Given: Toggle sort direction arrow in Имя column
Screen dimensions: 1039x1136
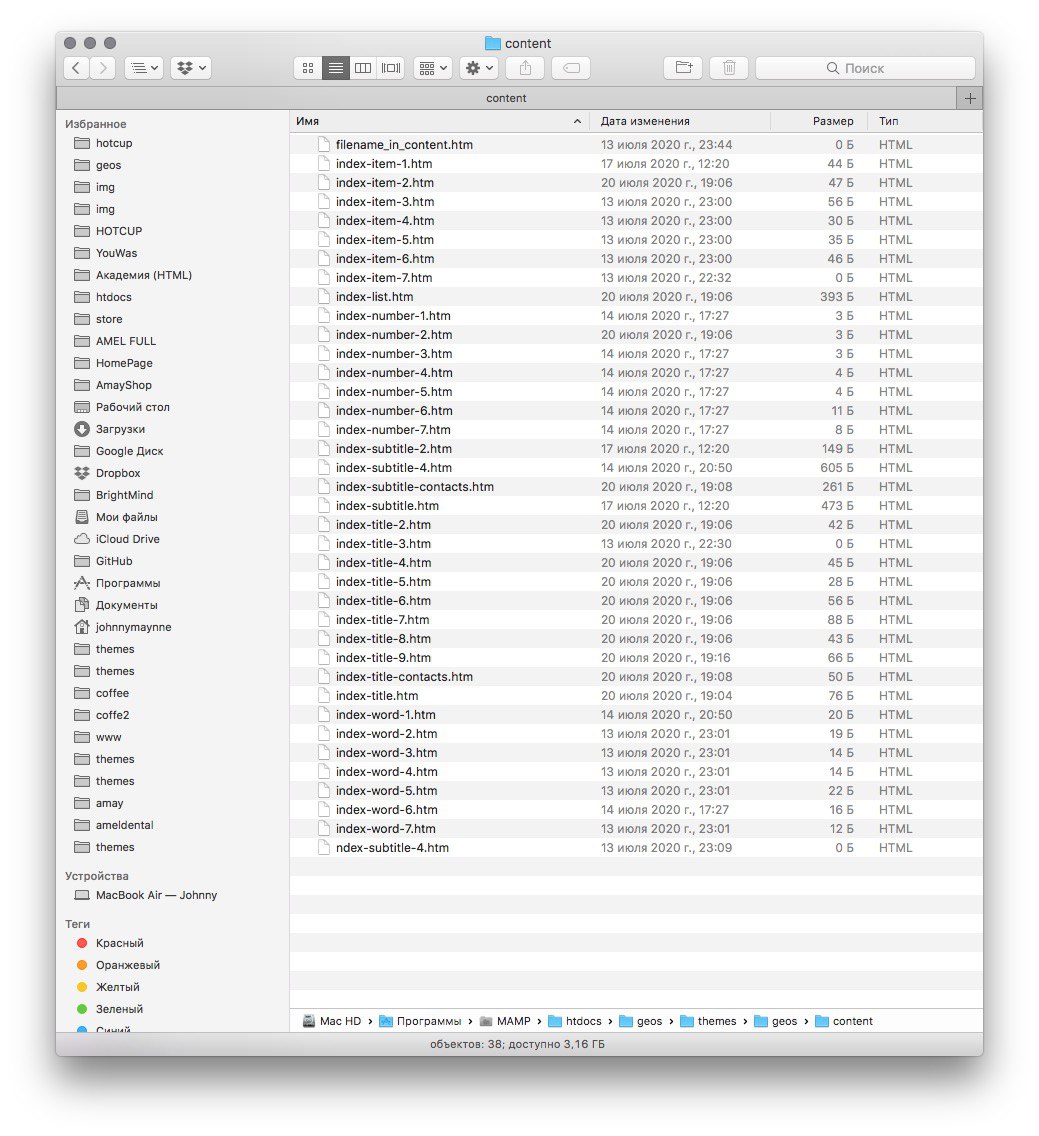Looking at the screenshot, I should pos(577,122).
